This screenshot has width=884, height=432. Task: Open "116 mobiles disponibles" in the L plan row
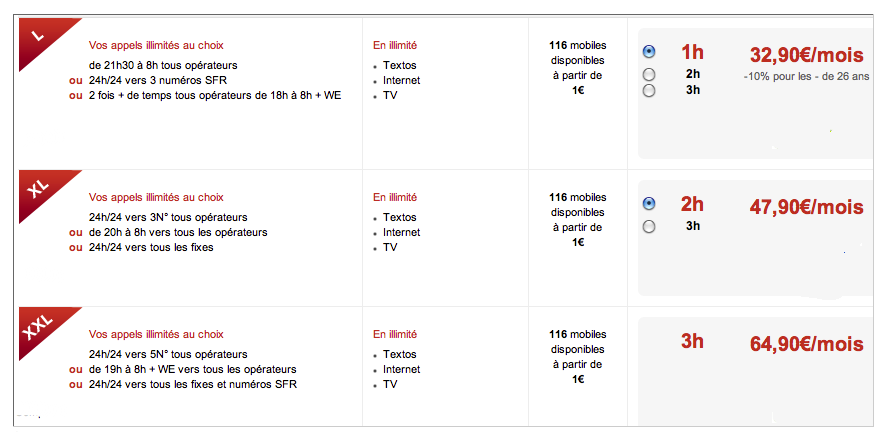coord(578,60)
